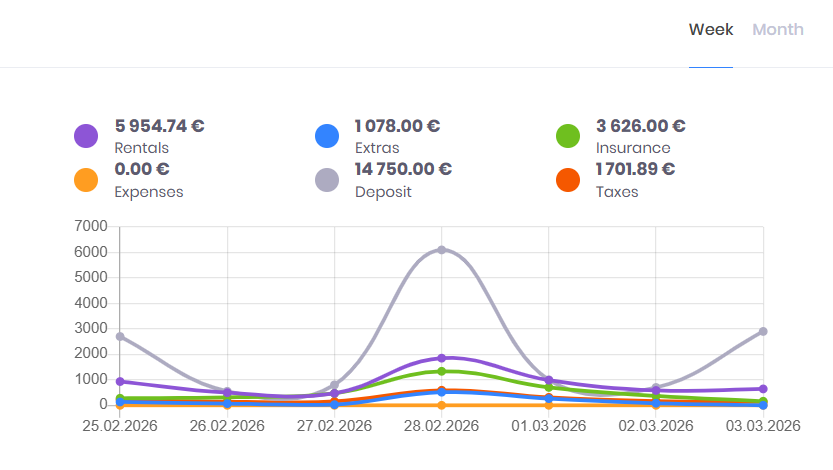Click the 01.03.2026 x-axis date label
Image resolution: width=833 pixels, height=470 pixels.
[x=548, y=425]
